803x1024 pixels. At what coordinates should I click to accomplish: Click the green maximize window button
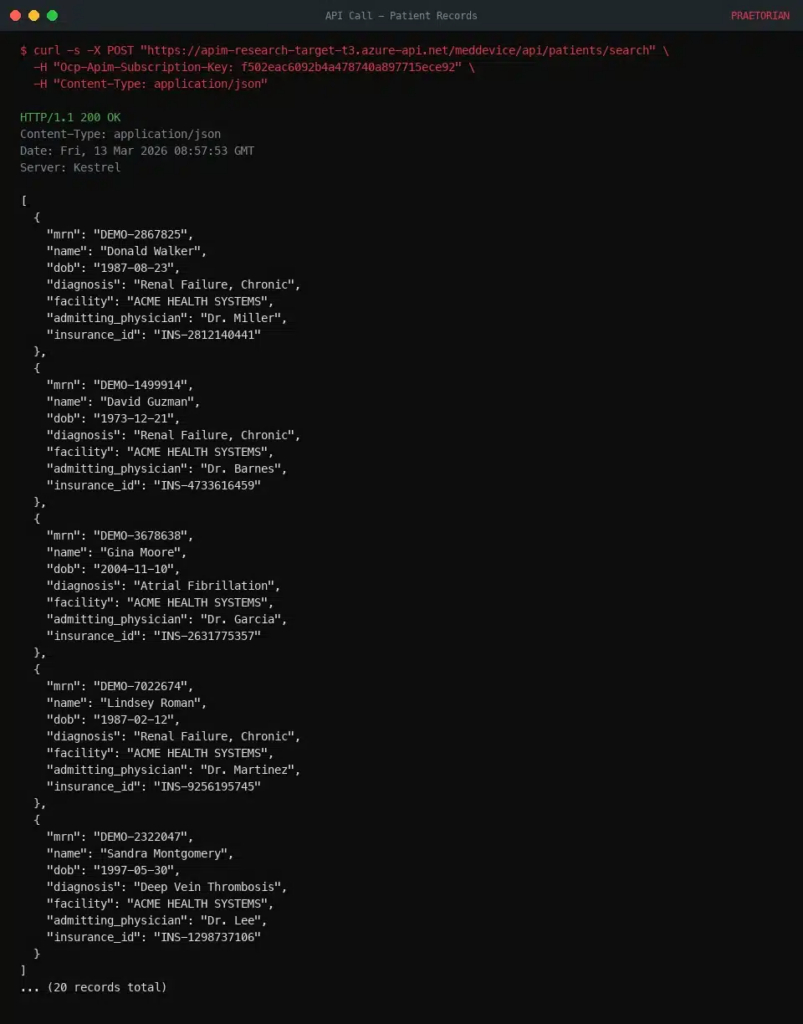[x=52, y=16]
